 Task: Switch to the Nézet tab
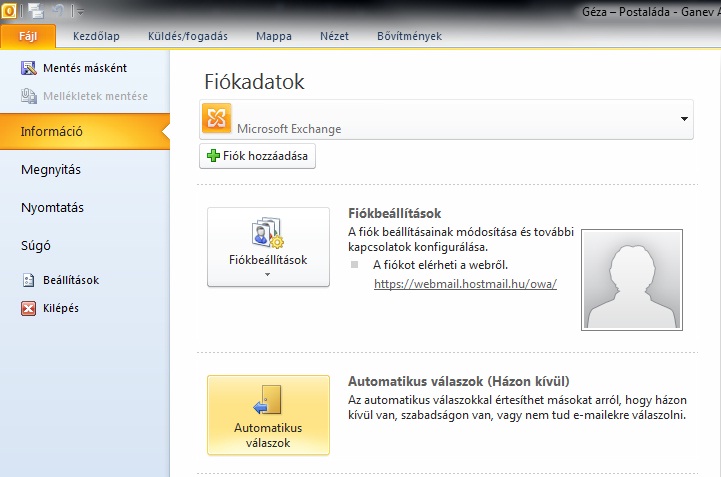click(334, 36)
